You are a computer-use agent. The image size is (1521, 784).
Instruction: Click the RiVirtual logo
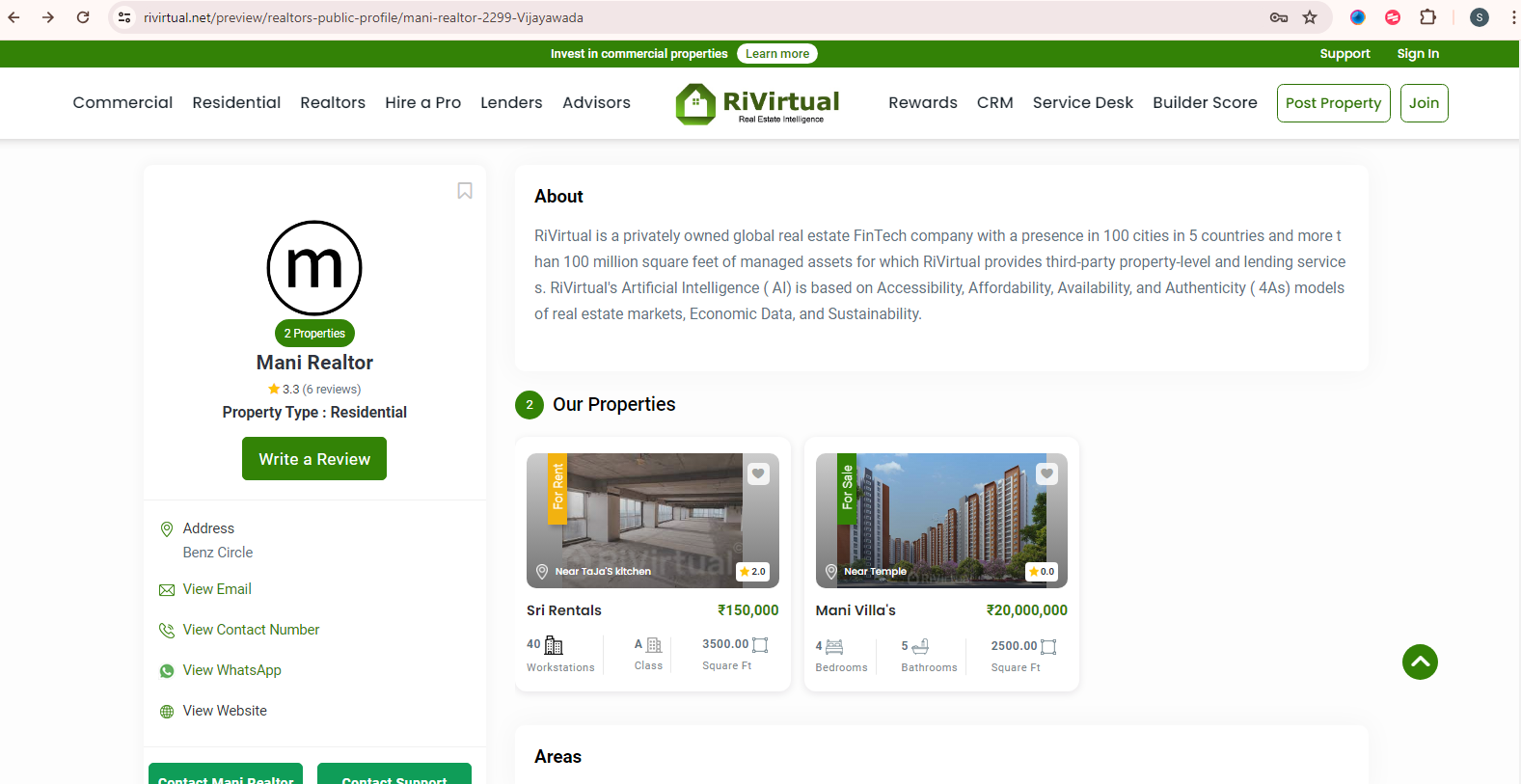click(758, 103)
